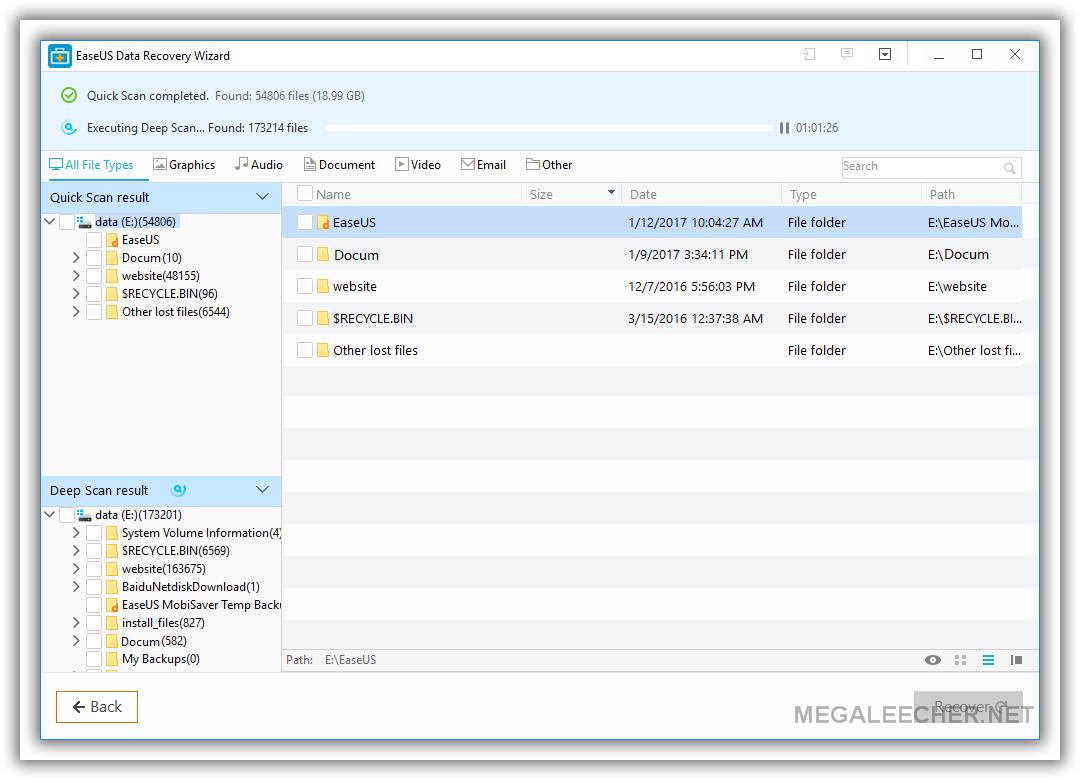Viewport: 1080px width, 780px height.
Task: Switch to thumbnail grid view
Action: [x=961, y=660]
